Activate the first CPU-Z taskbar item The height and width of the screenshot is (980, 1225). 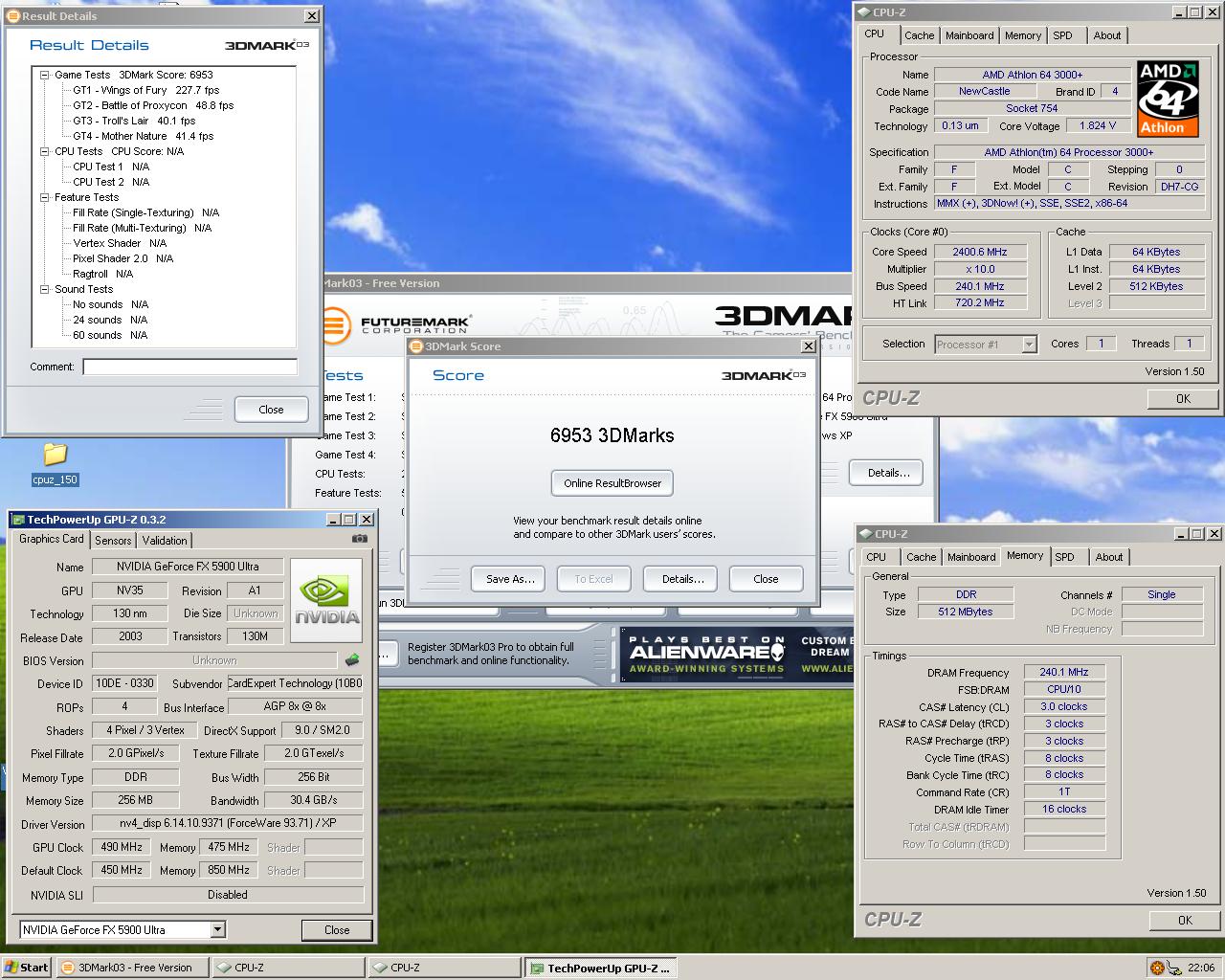[x=289, y=968]
